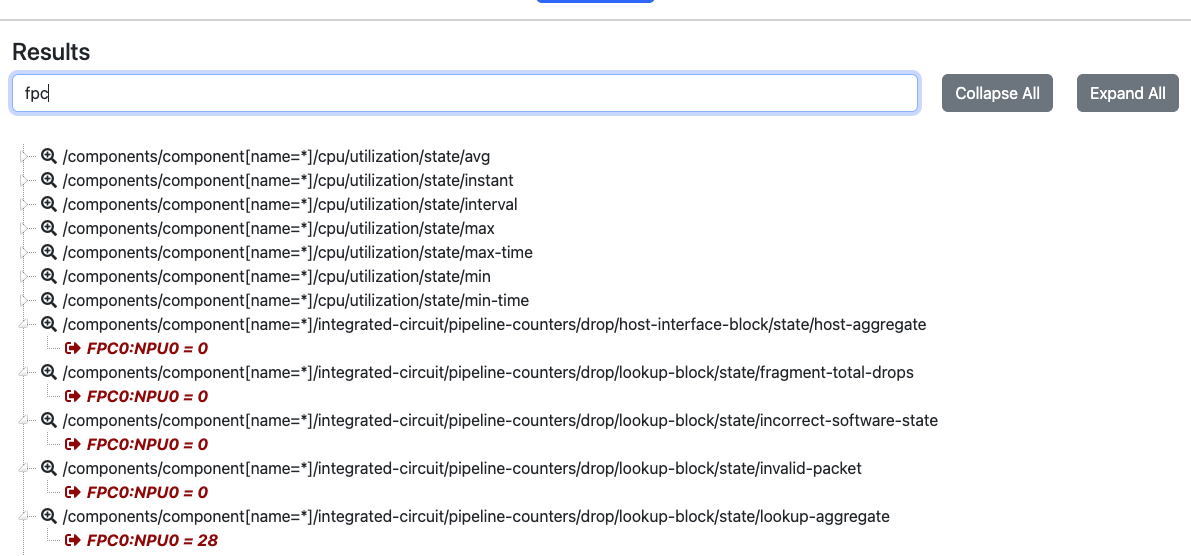Expand the cpu utilization min node
Viewport: 1191px width, 556px height.
tap(26, 277)
